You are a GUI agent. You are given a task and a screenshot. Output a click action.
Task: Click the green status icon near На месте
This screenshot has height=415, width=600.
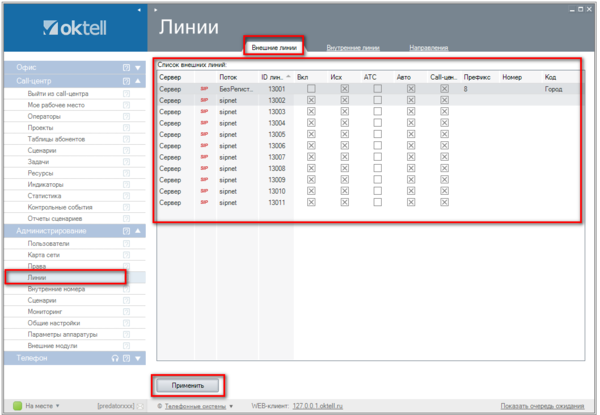pos(16,406)
